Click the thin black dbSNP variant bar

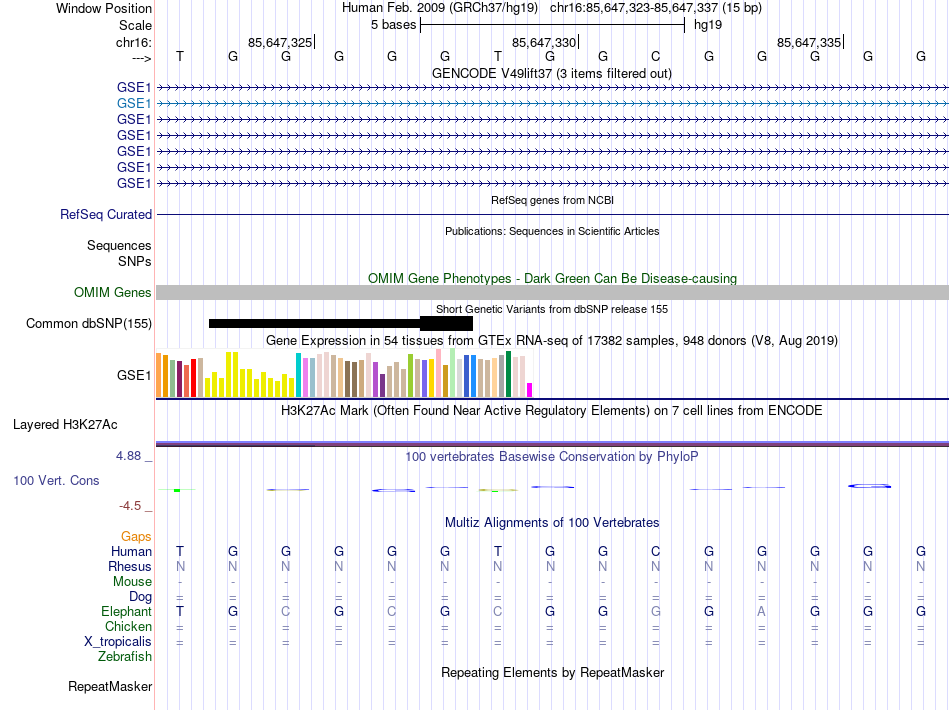[314, 323]
